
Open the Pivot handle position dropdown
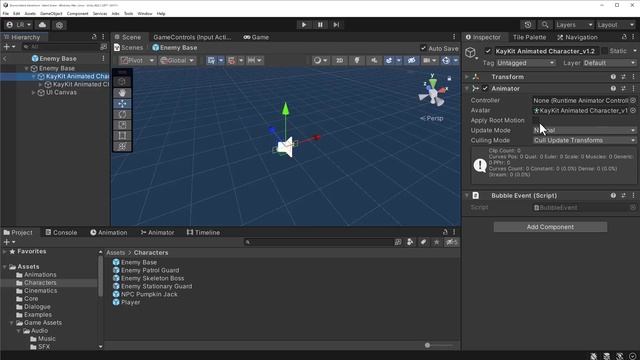(x=138, y=60)
